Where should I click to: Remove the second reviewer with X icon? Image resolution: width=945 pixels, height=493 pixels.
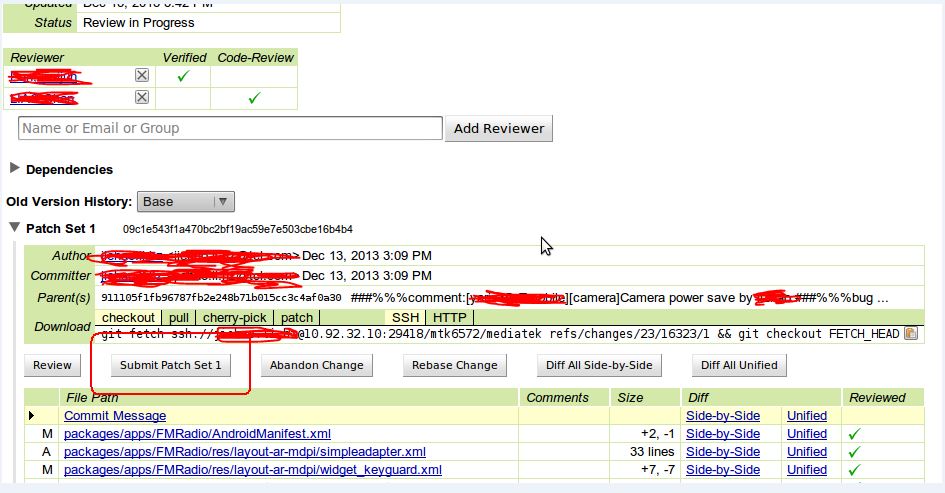pyautogui.click(x=142, y=97)
